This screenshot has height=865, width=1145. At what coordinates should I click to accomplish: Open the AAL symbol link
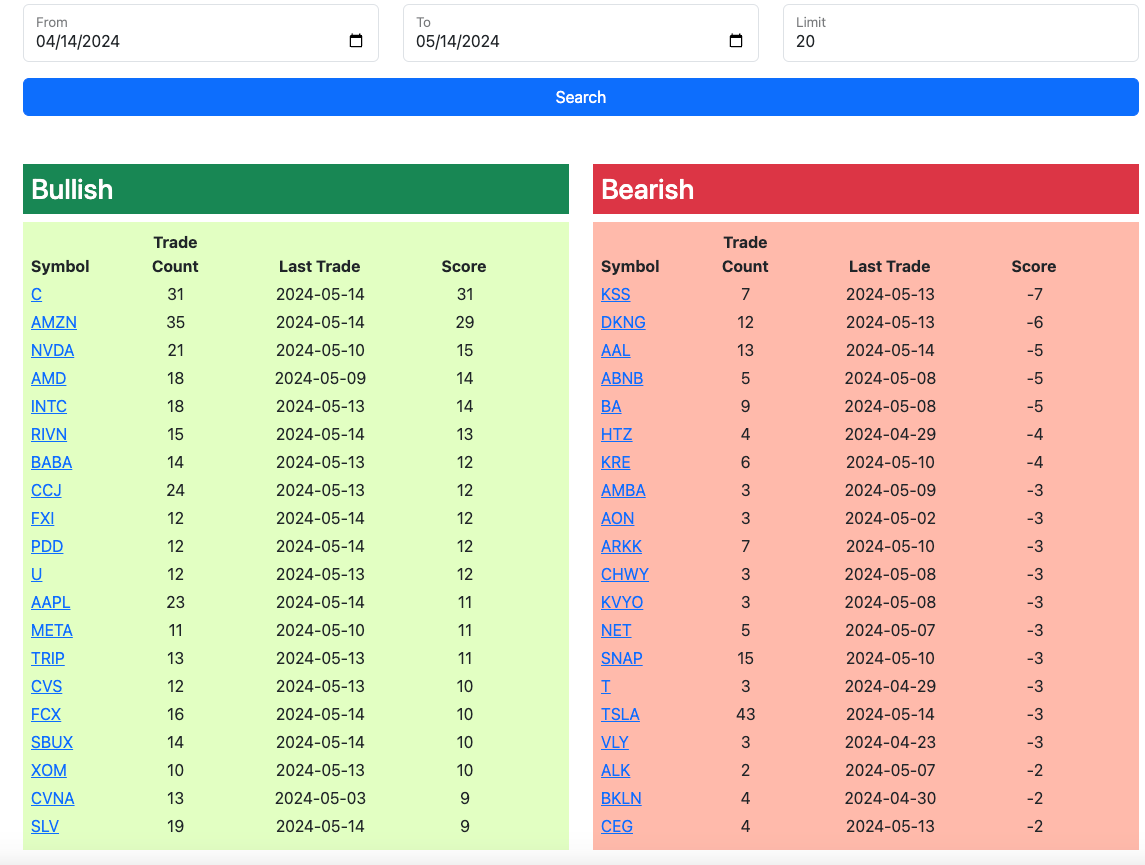point(616,350)
